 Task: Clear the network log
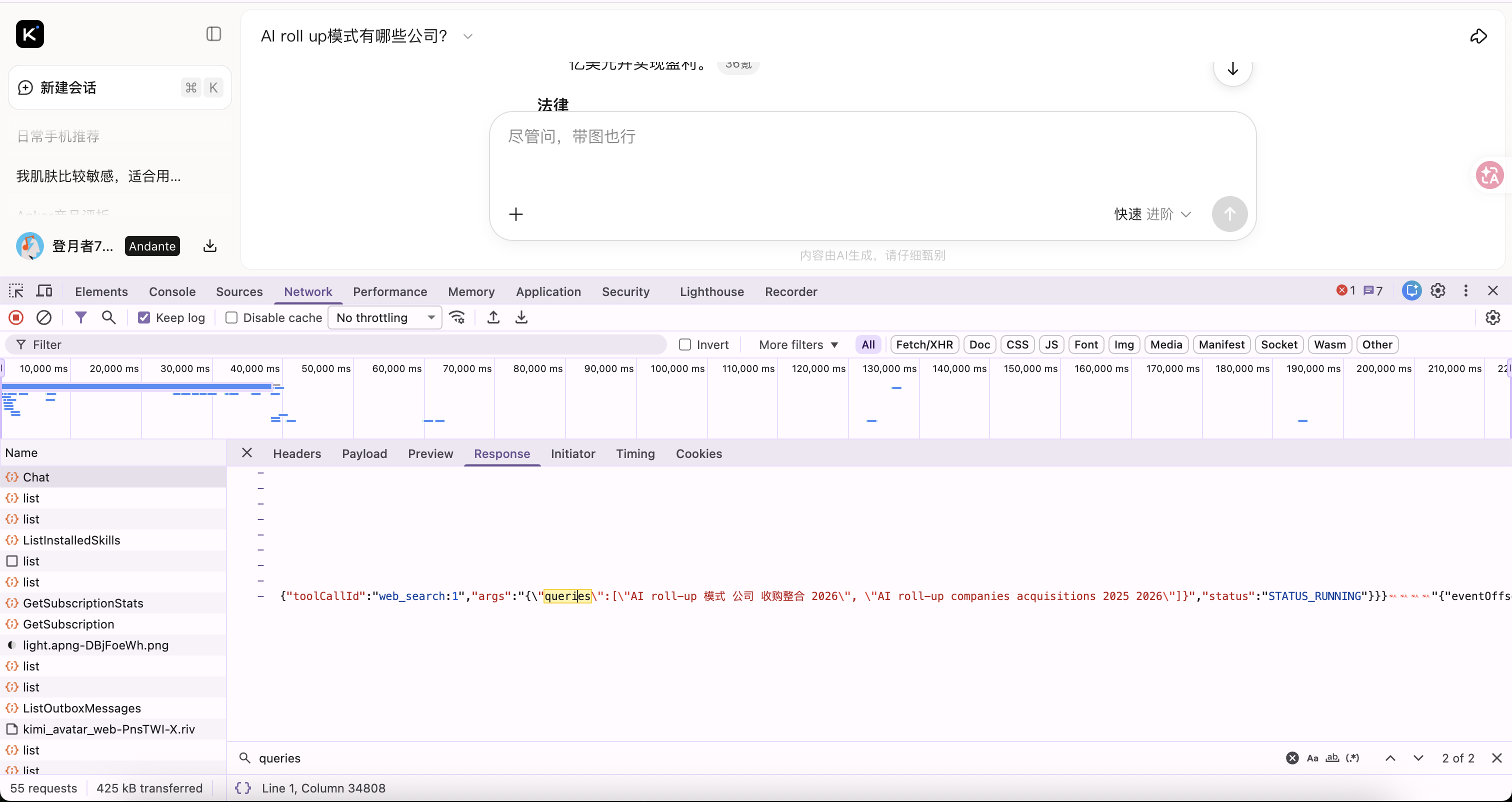point(44,317)
